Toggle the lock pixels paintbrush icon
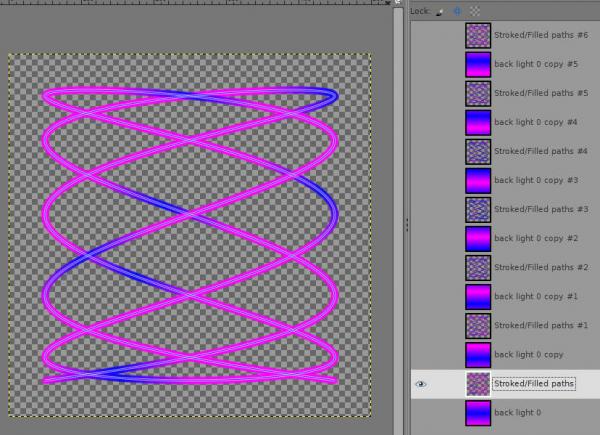Screen dimensions: 600x435 click(x=440, y=11)
